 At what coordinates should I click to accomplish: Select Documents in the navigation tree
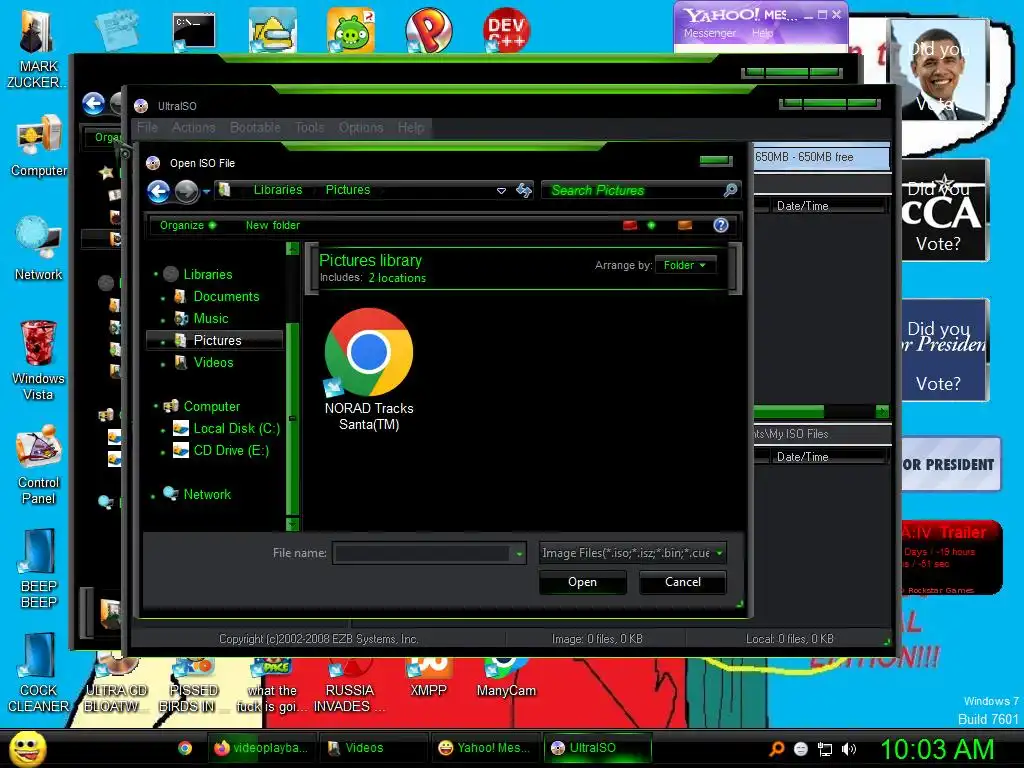coord(226,296)
